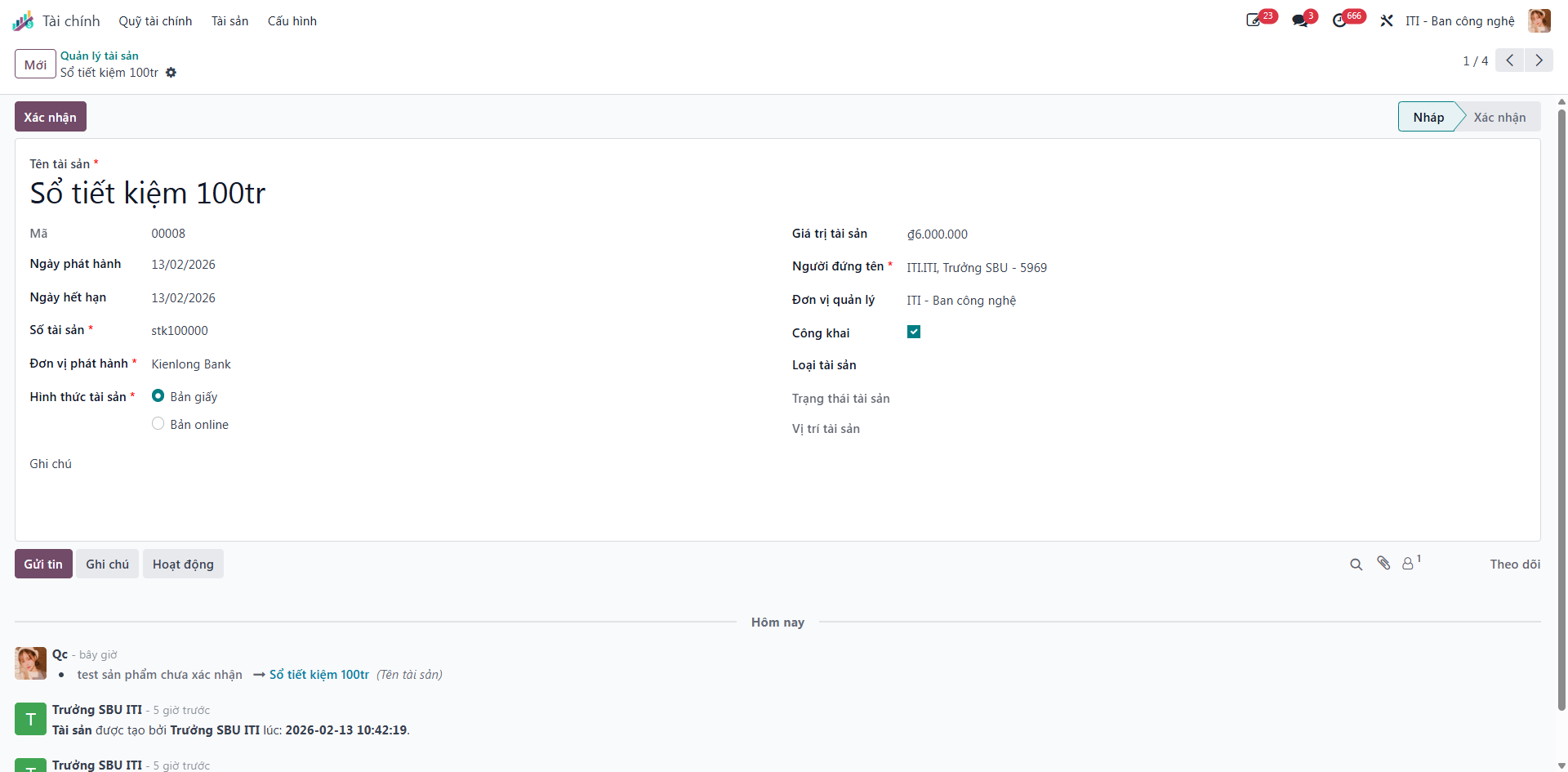The image size is (1568, 772).
Task: Open Quản lý tài sản breadcrumb link
Action: (x=100, y=56)
